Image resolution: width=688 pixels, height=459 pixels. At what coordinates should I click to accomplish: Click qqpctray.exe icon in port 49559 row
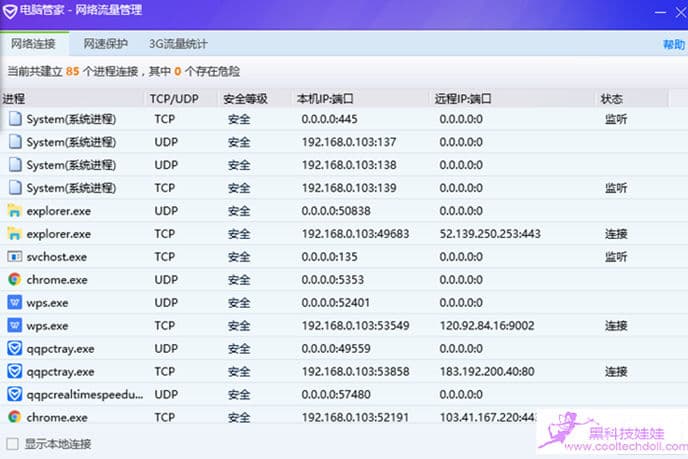(14, 348)
